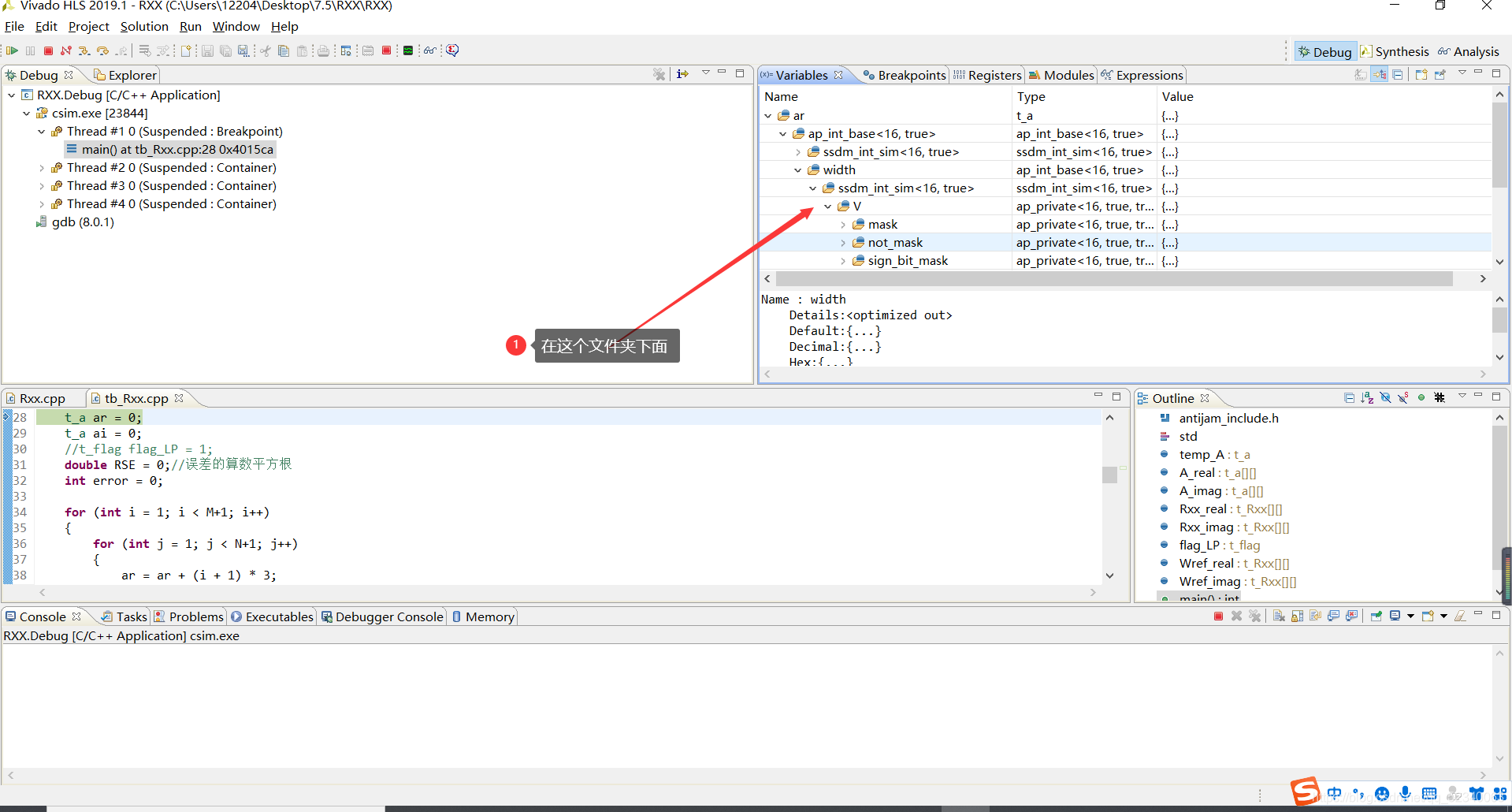Select main() stack frame at tb_Rxx.cpp:28

(170, 150)
